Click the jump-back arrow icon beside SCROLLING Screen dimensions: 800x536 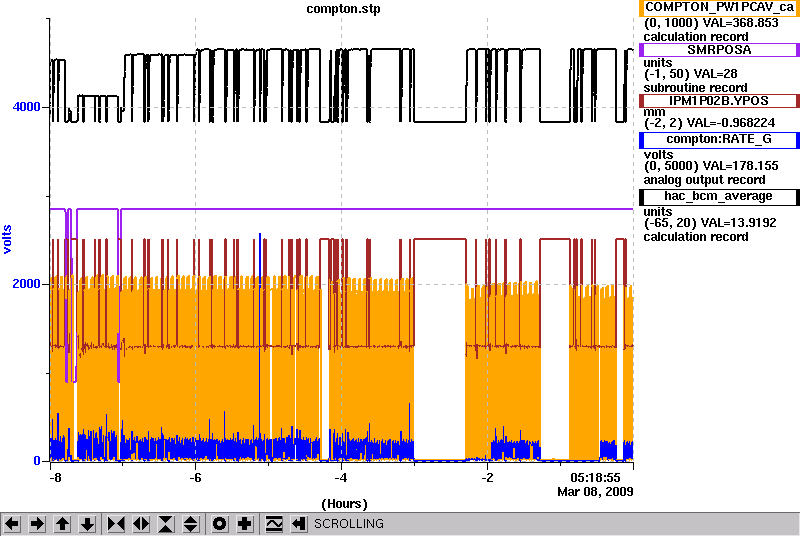tap(299, 524)
